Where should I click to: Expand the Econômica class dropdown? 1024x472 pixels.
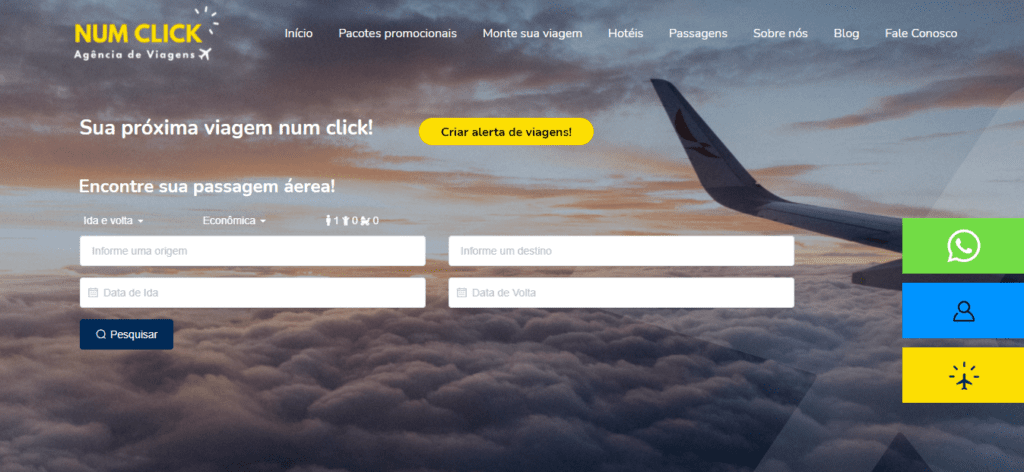(x=234, y=221)
